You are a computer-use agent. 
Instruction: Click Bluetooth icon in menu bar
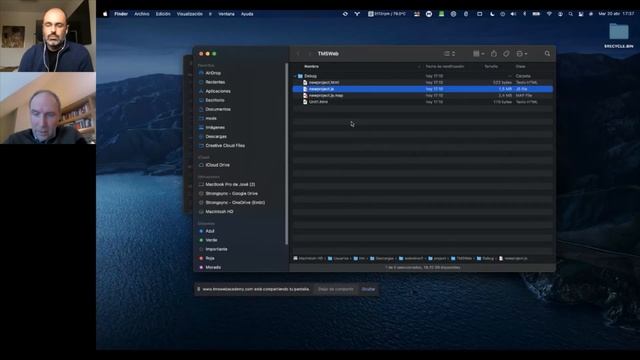(524, 14)
